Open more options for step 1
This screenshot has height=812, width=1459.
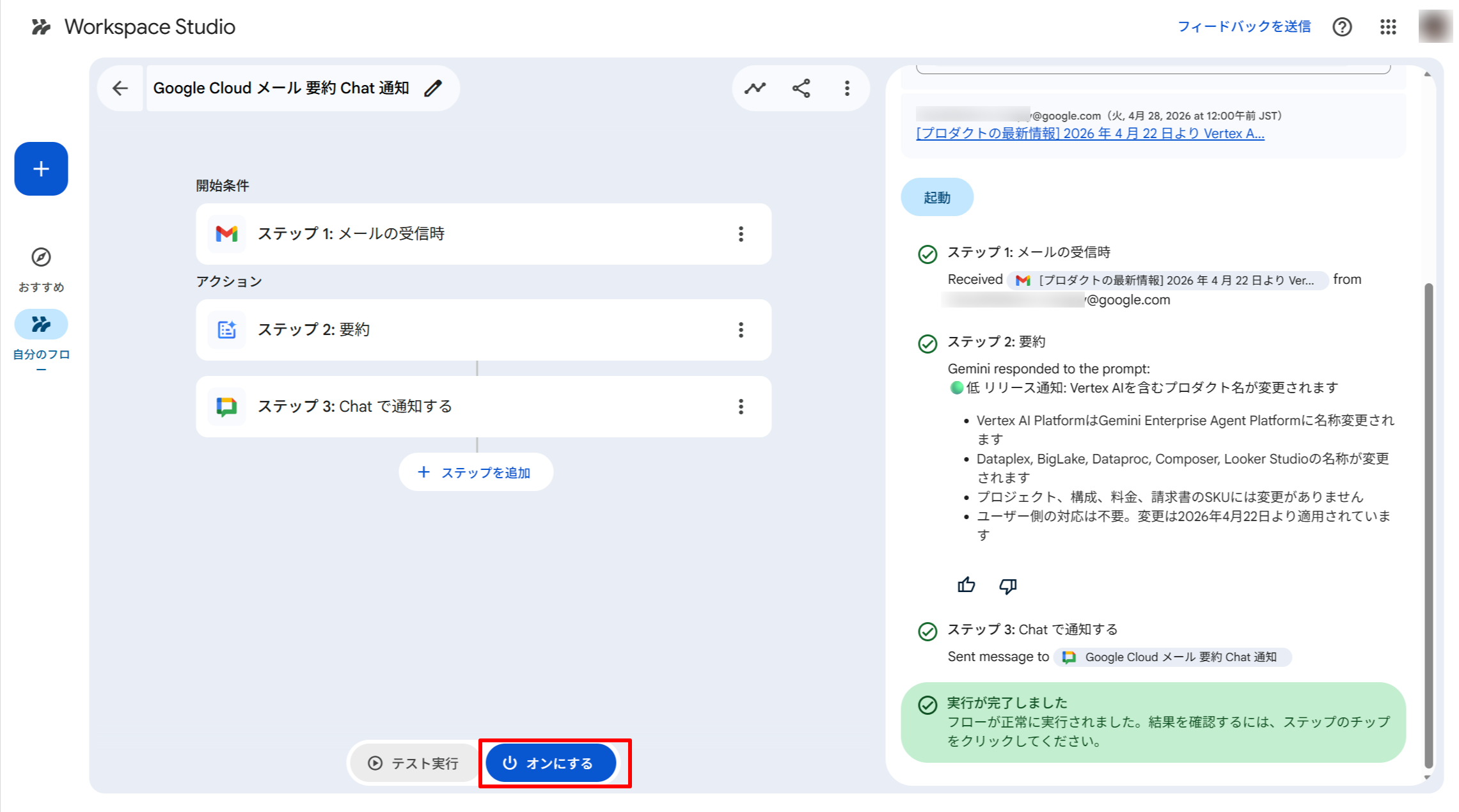[x=741, y=234]
